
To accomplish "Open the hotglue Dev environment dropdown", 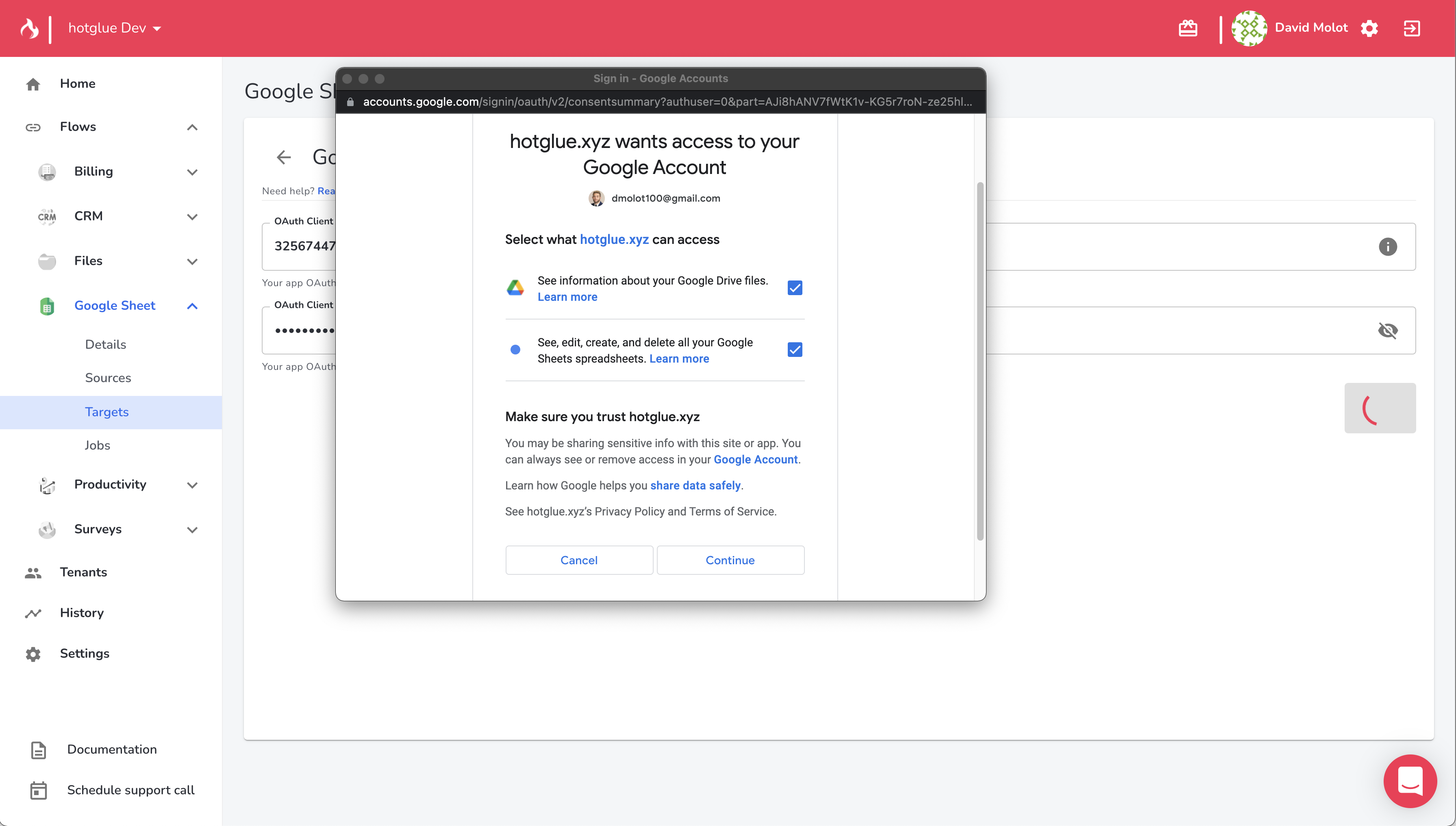I will [x=115, y=28].
